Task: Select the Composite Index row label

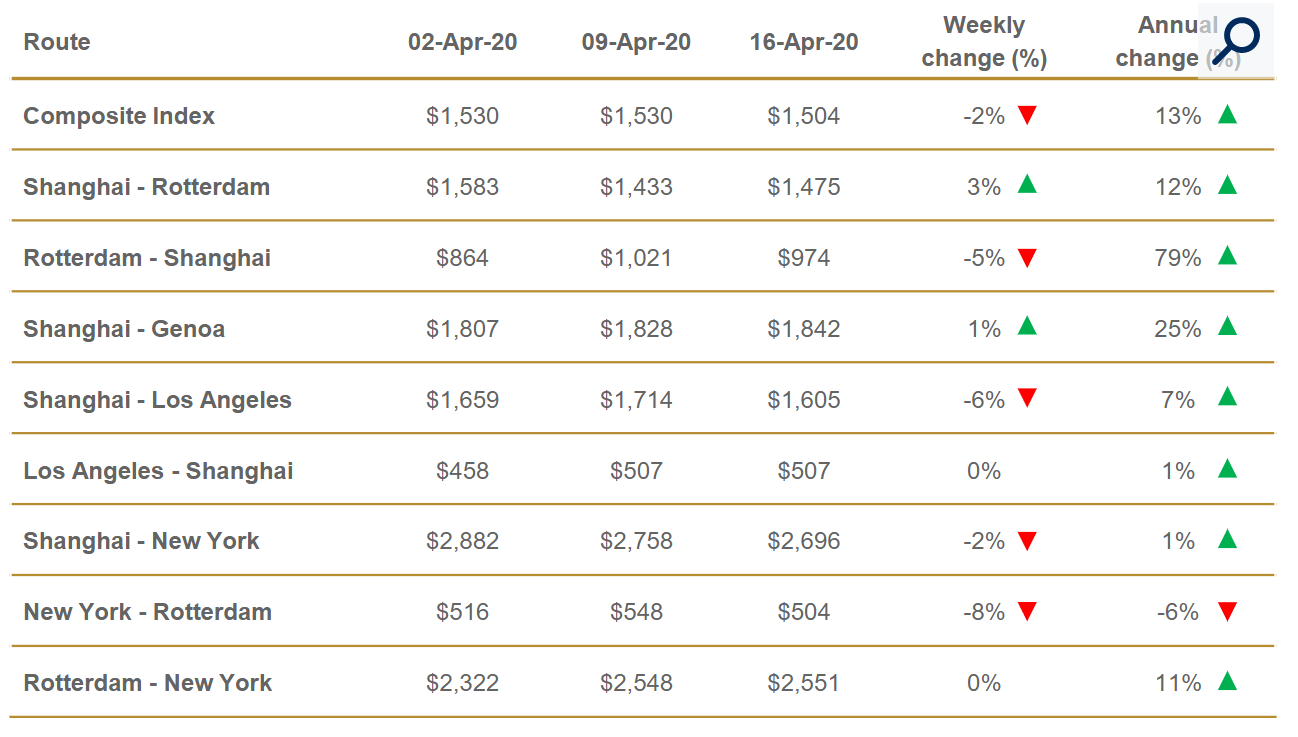Action: click(x=119, y=116)
